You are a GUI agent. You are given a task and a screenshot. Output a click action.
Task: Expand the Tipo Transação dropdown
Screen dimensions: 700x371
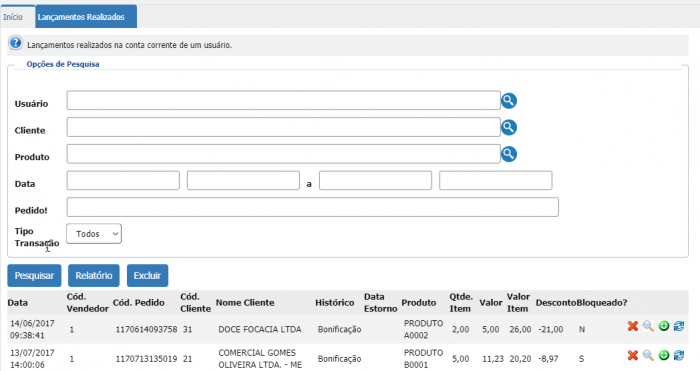pyautogui.click(x=94, y=233)
